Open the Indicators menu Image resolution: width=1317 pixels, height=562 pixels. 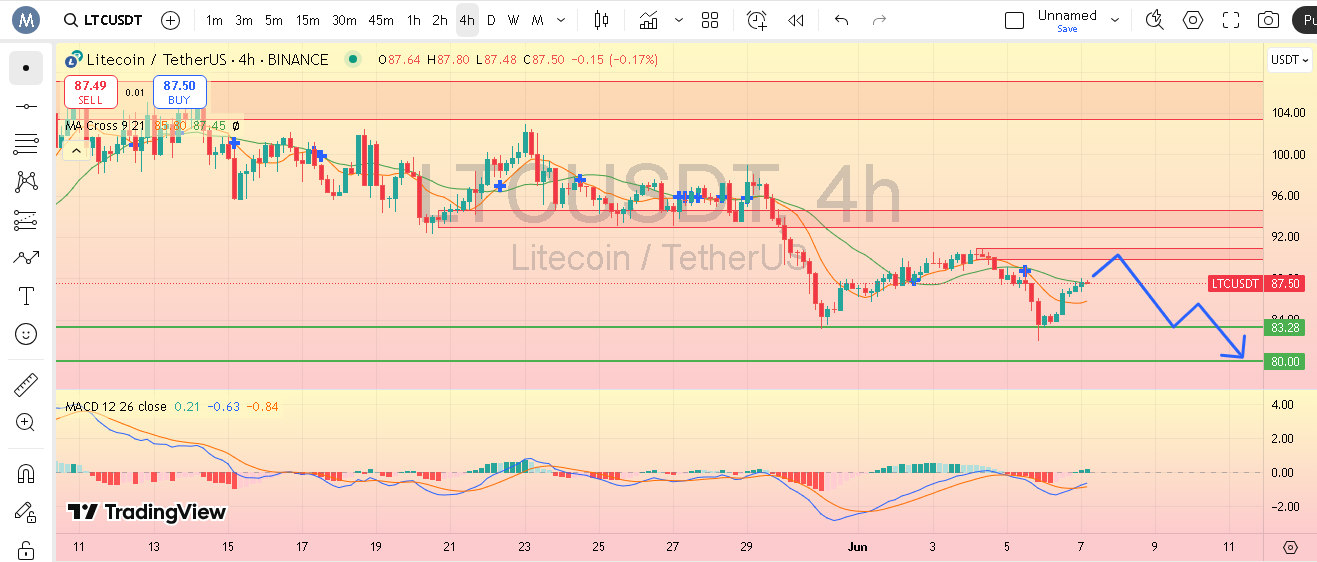tap(649, 20)
